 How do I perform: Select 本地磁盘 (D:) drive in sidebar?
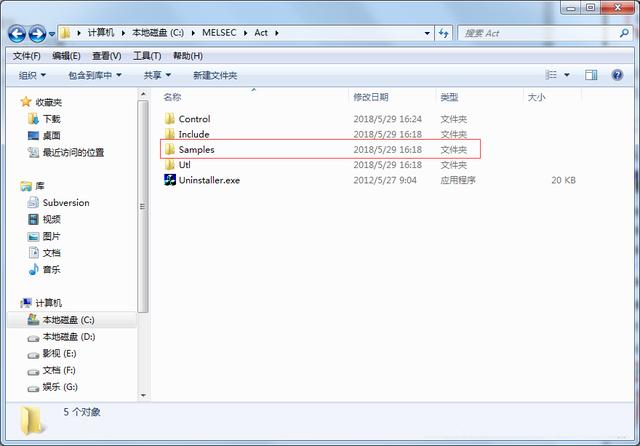tap(67, 337)
